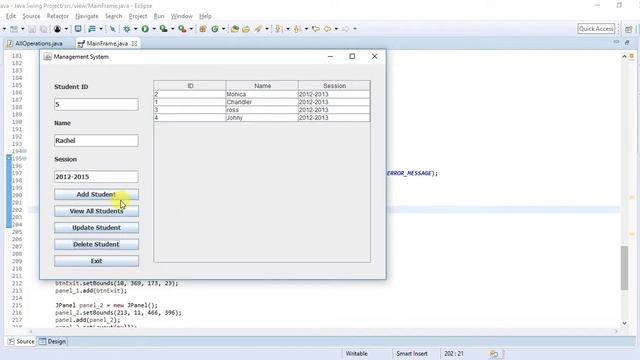The image size is (640, 360).
Task: Click the ID column header
Action: [190, 86]
